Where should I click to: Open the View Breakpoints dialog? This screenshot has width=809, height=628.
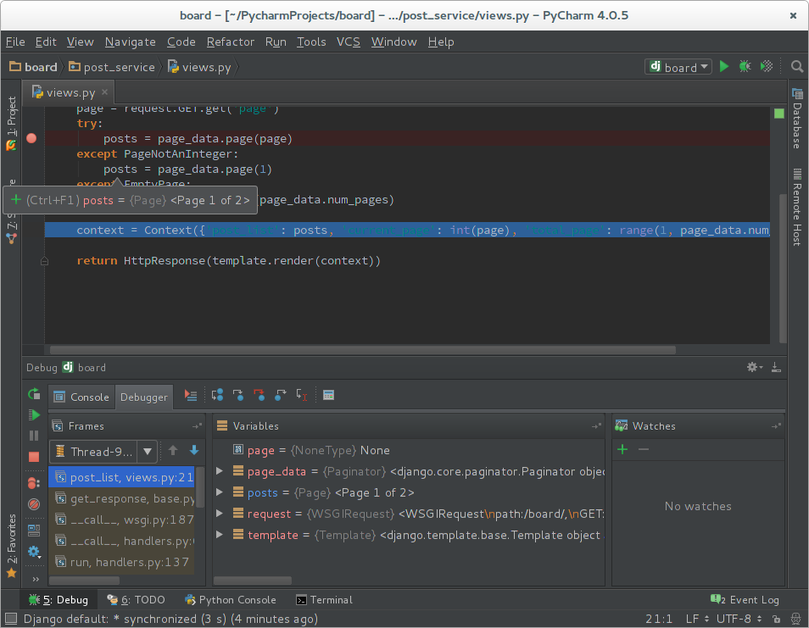tap(34, 483)
